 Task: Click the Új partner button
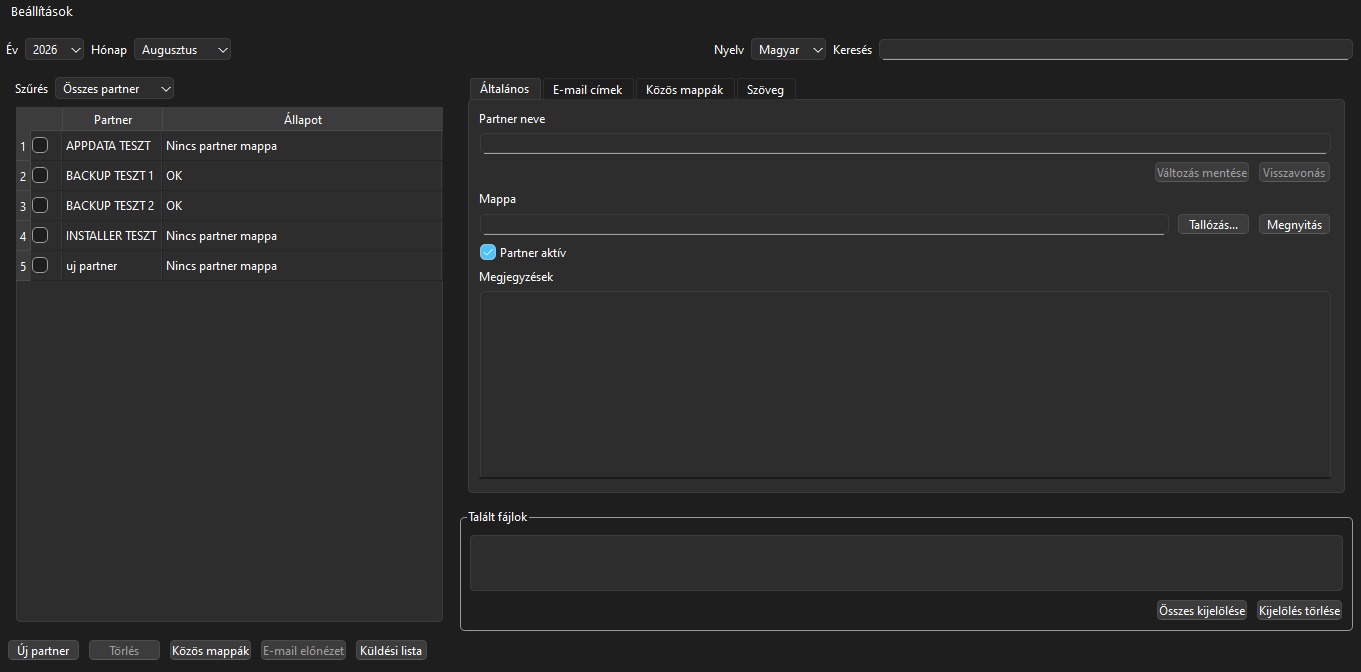[44, 650]
